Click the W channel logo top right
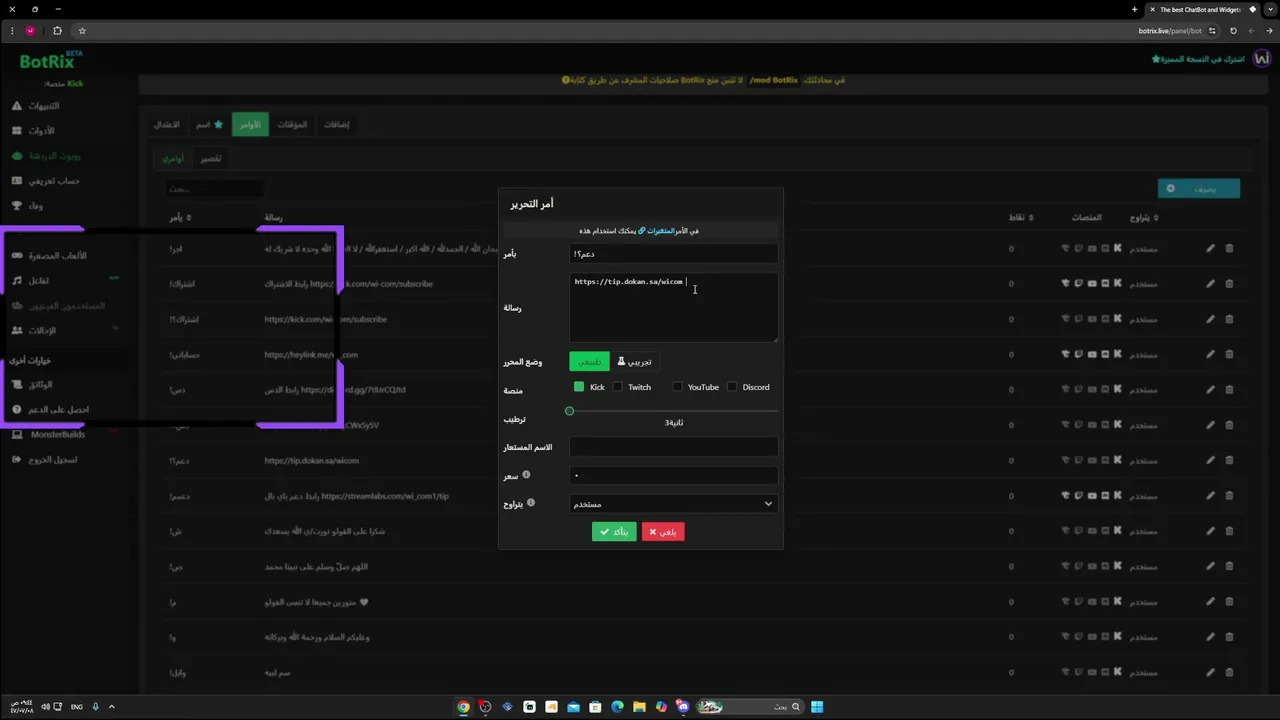This screenshot has width=1280, height=720. click(x=1261, y=59)
